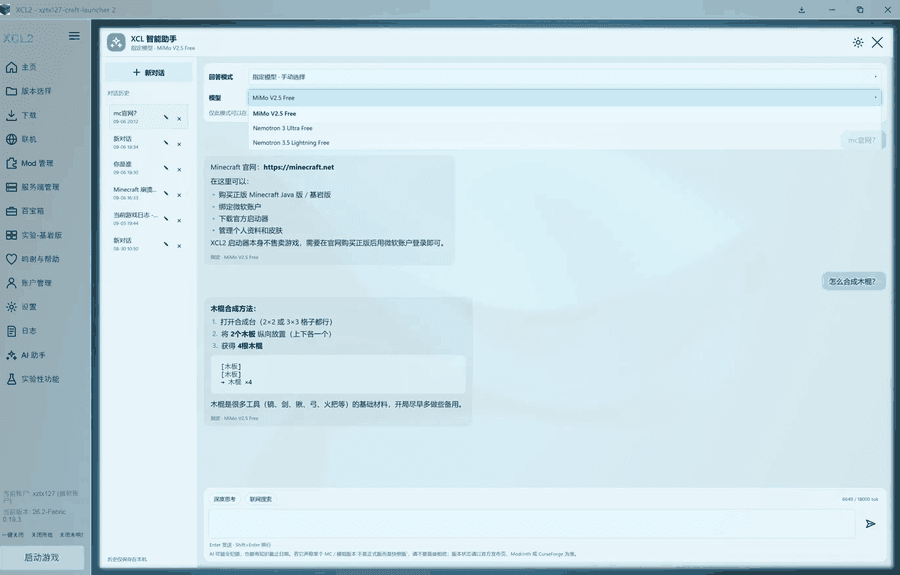Viewport: 900px width, 575px height.
Task: Close the XCL 智能助手 panel
Action: point(877,42)
